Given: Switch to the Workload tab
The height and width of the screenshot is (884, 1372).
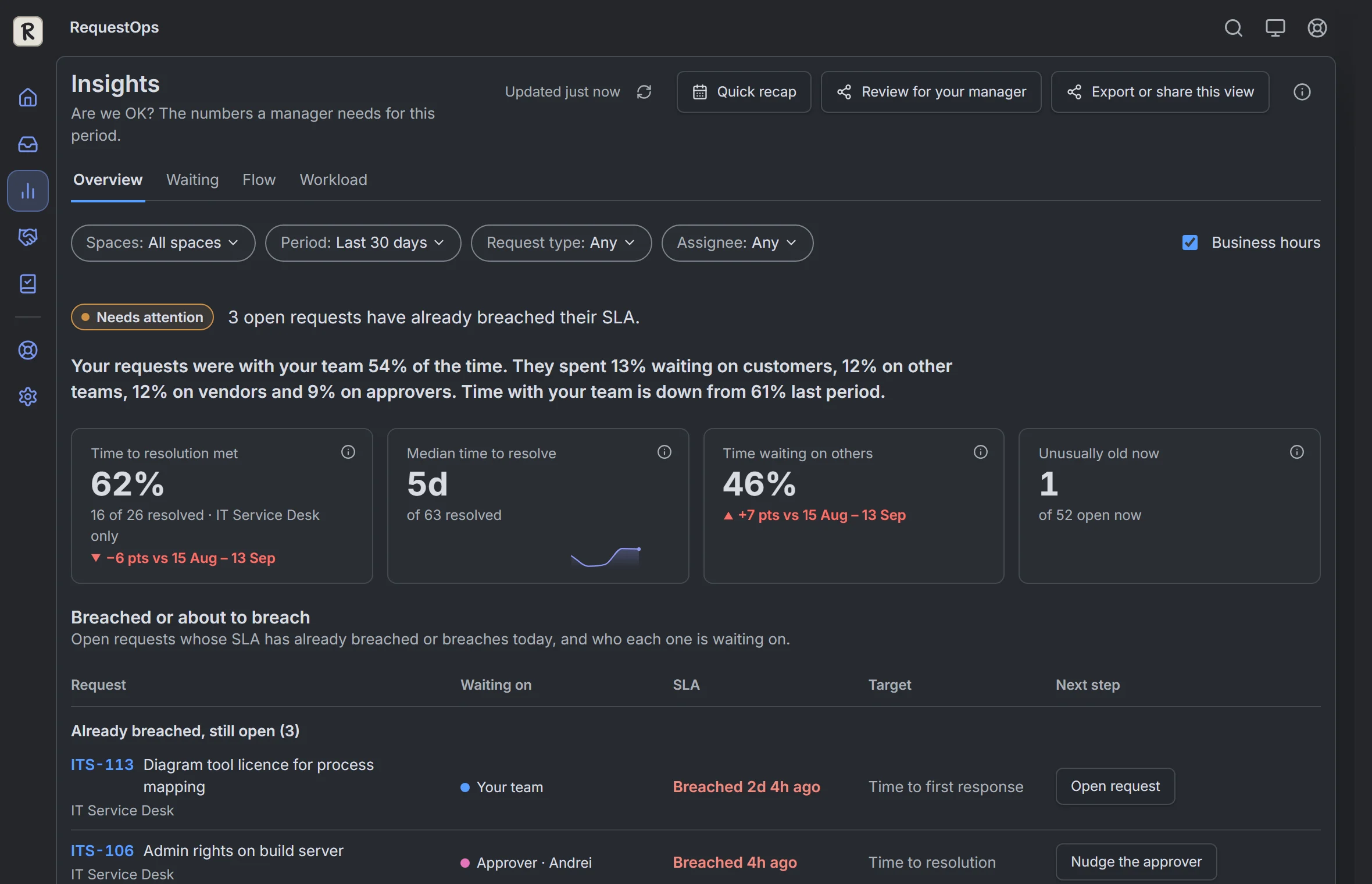Looking at the screenshot, I should coord(333,180).
